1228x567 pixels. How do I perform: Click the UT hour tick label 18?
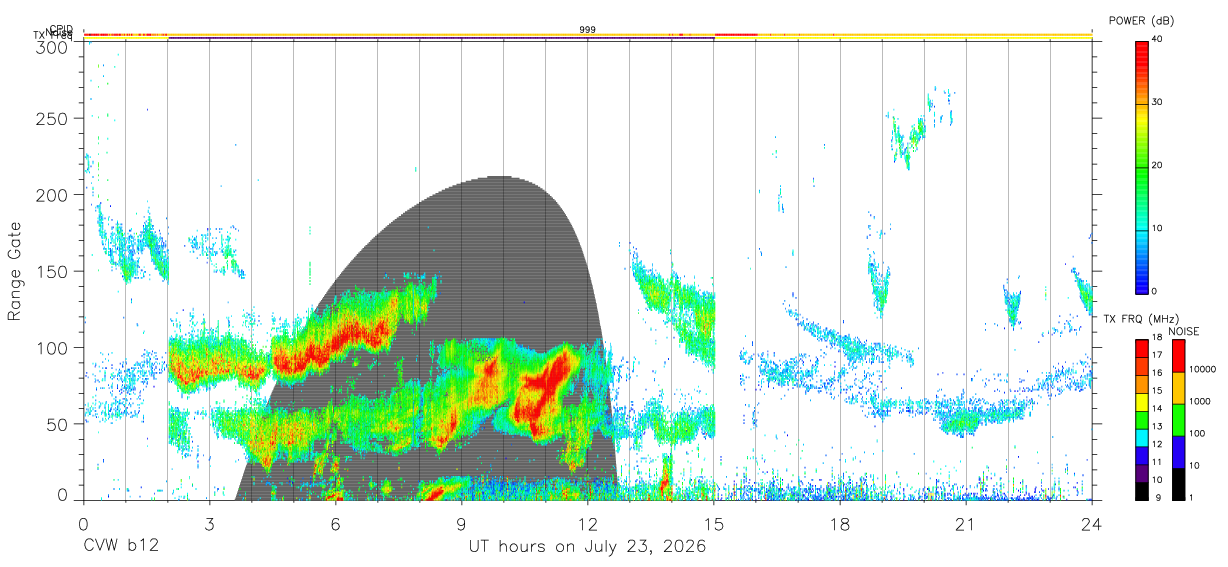[840, 524]
